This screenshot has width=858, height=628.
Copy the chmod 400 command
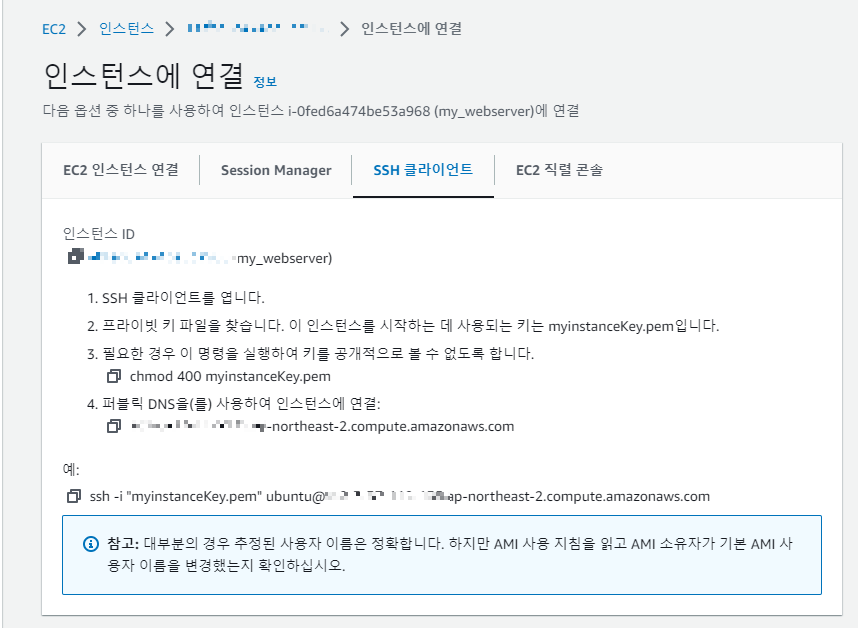[114, 376]
